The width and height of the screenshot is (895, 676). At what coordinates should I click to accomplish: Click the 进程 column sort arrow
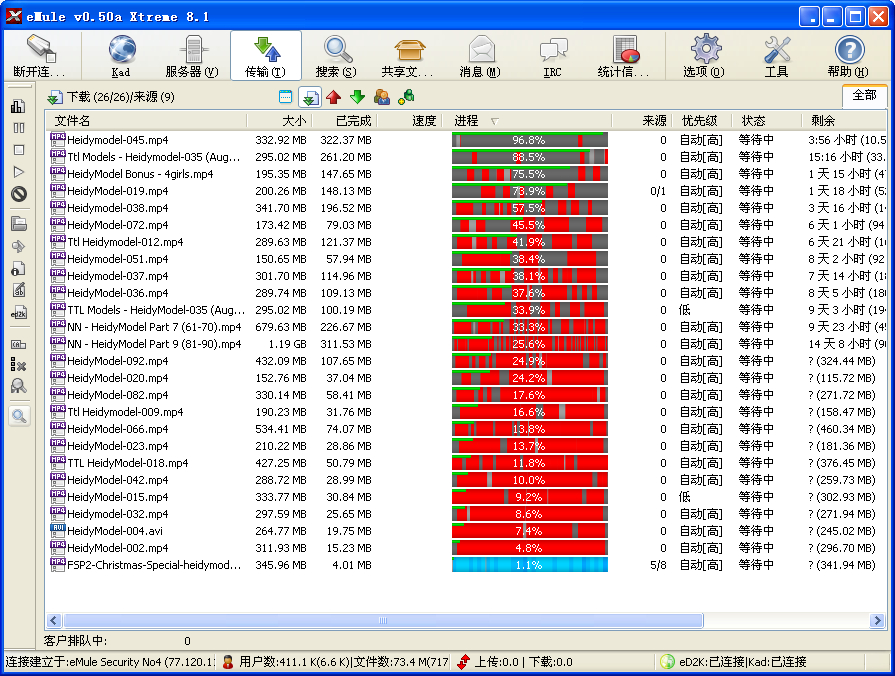[495, 122]
